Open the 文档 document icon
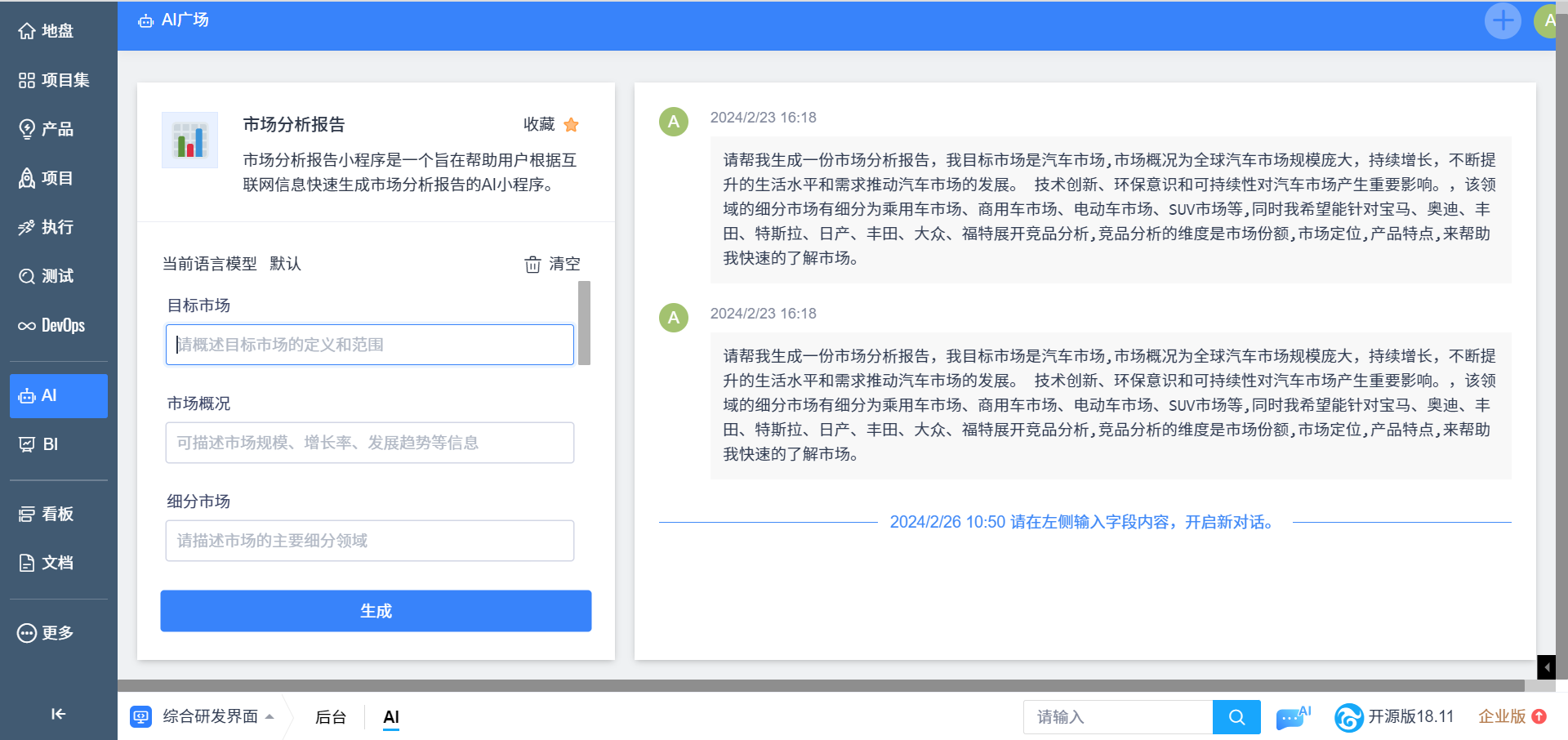The width and height of the screenshot is (1568, 740). pos(27,563)
